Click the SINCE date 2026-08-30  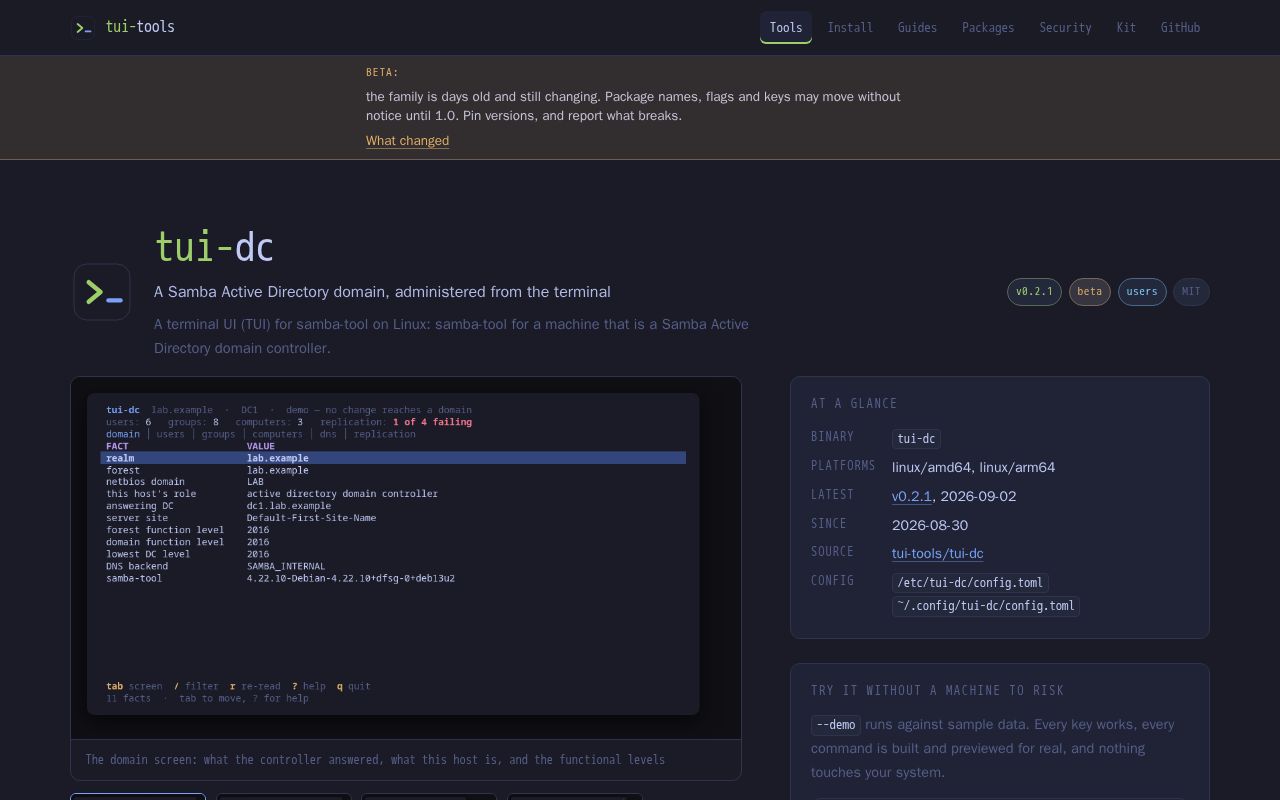coord(930,525)
